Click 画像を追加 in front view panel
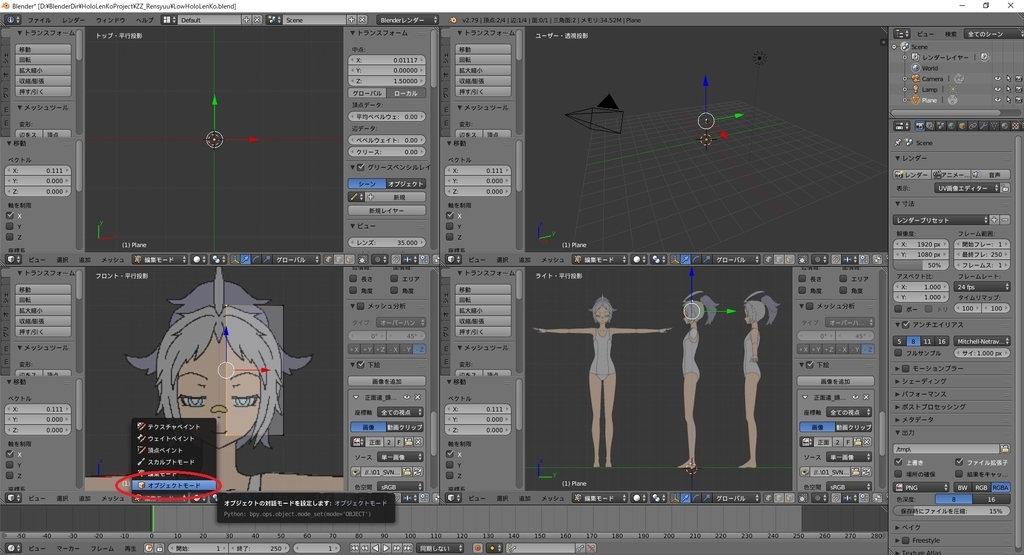1024x555 pixels. (x=387, y=381)
